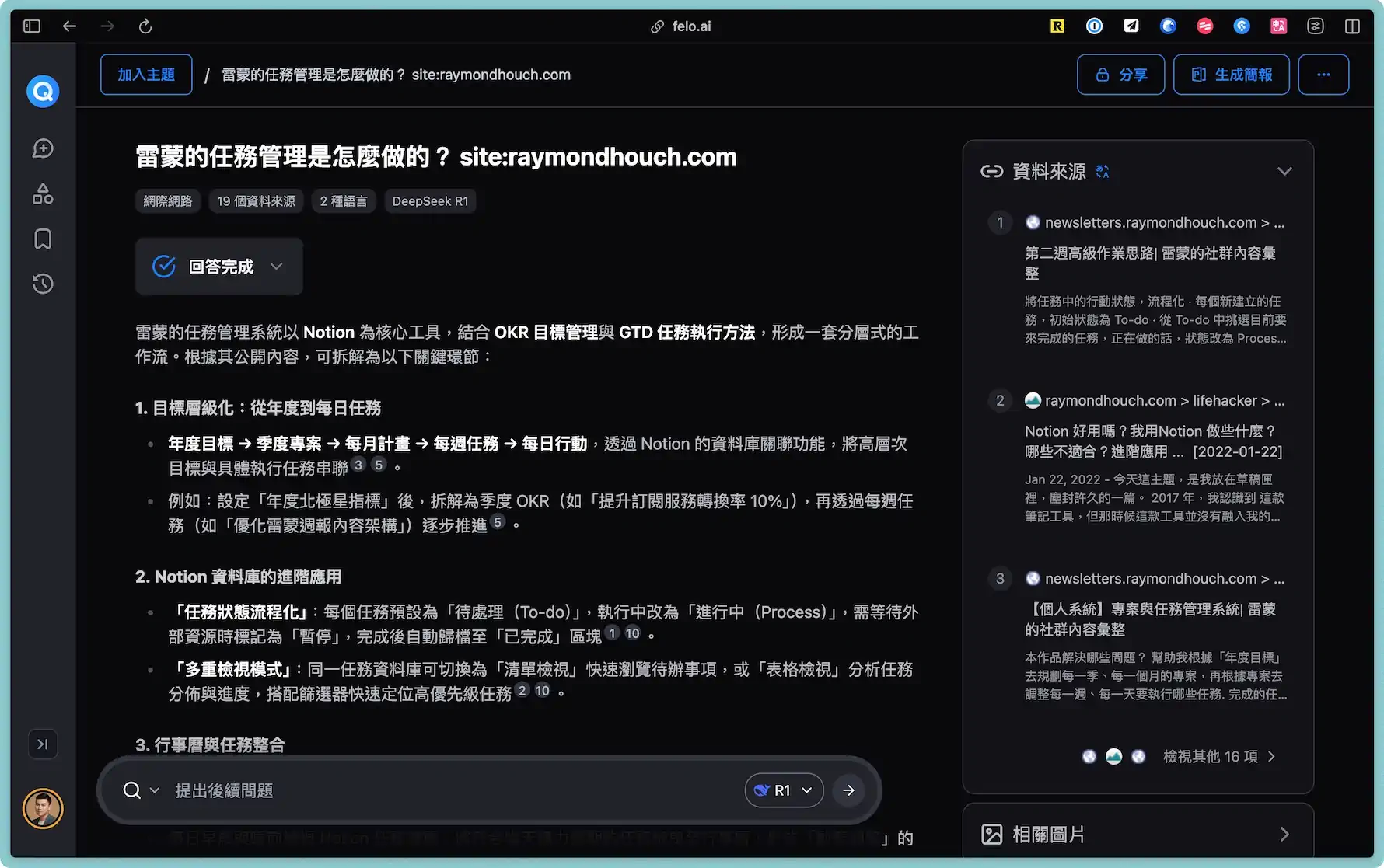1384x868 pixels.
Task: Open source 2 Notion 好用嗎 link
Action: 1153,441
